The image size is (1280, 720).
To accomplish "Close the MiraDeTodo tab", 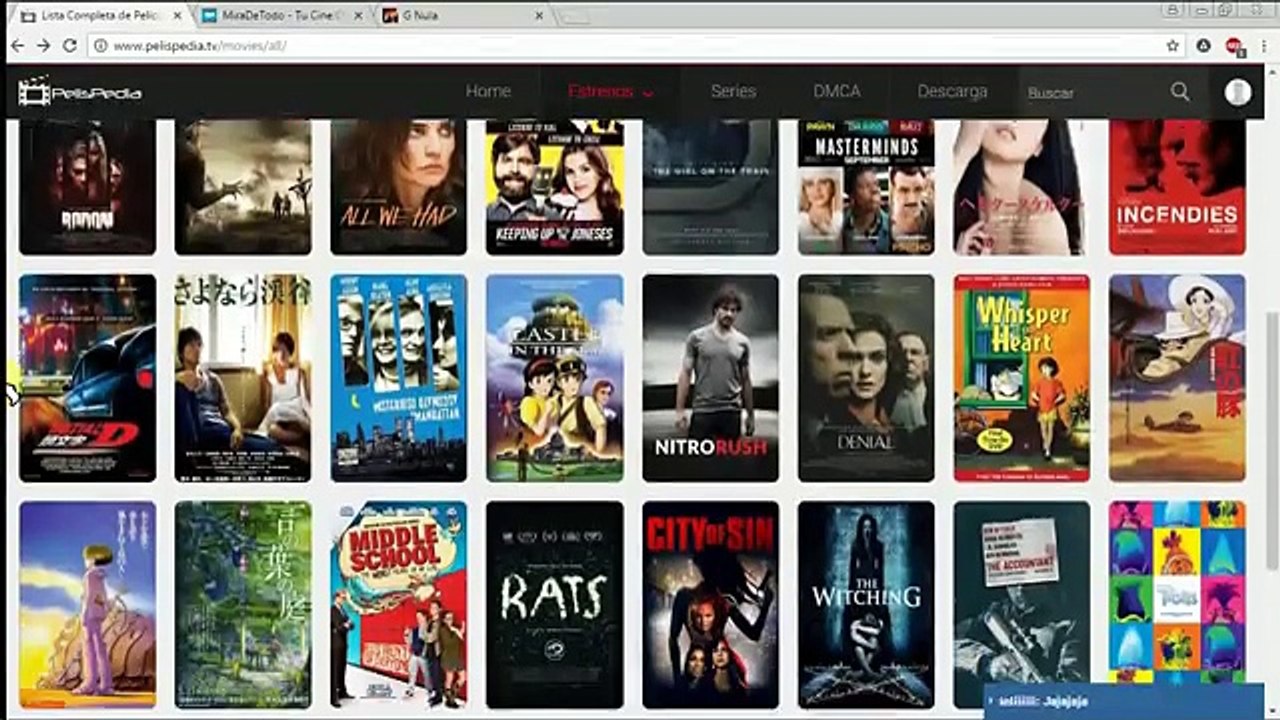I will [359, 17].
